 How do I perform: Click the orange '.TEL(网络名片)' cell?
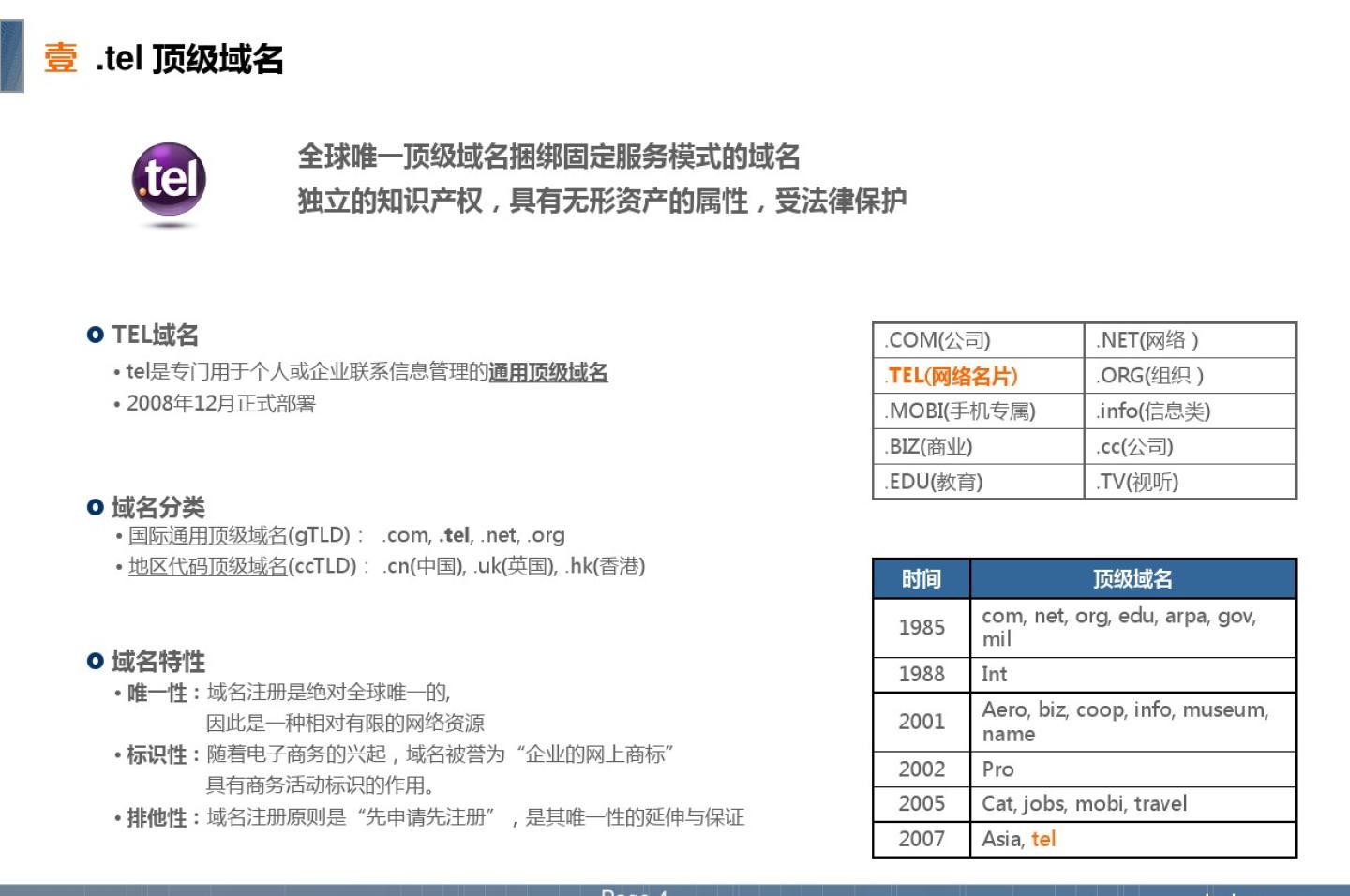pos(978,376)
